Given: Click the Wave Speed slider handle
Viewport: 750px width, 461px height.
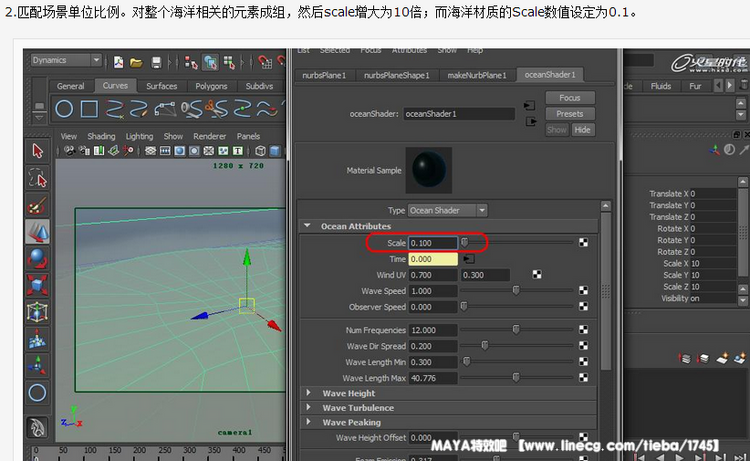Looking at the screenshot, I should pyautogui.click(x=516, y=290).
